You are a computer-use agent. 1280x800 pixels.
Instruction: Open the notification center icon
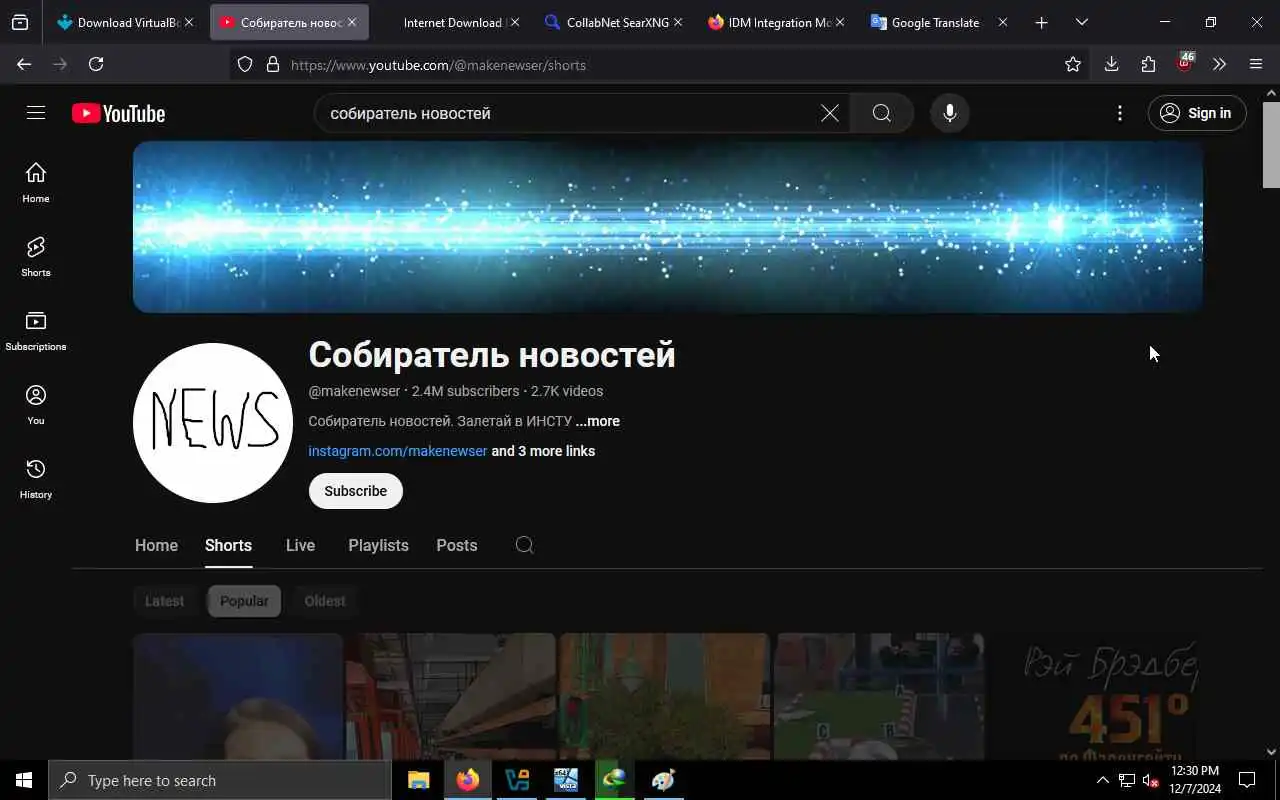[1247, 780]
